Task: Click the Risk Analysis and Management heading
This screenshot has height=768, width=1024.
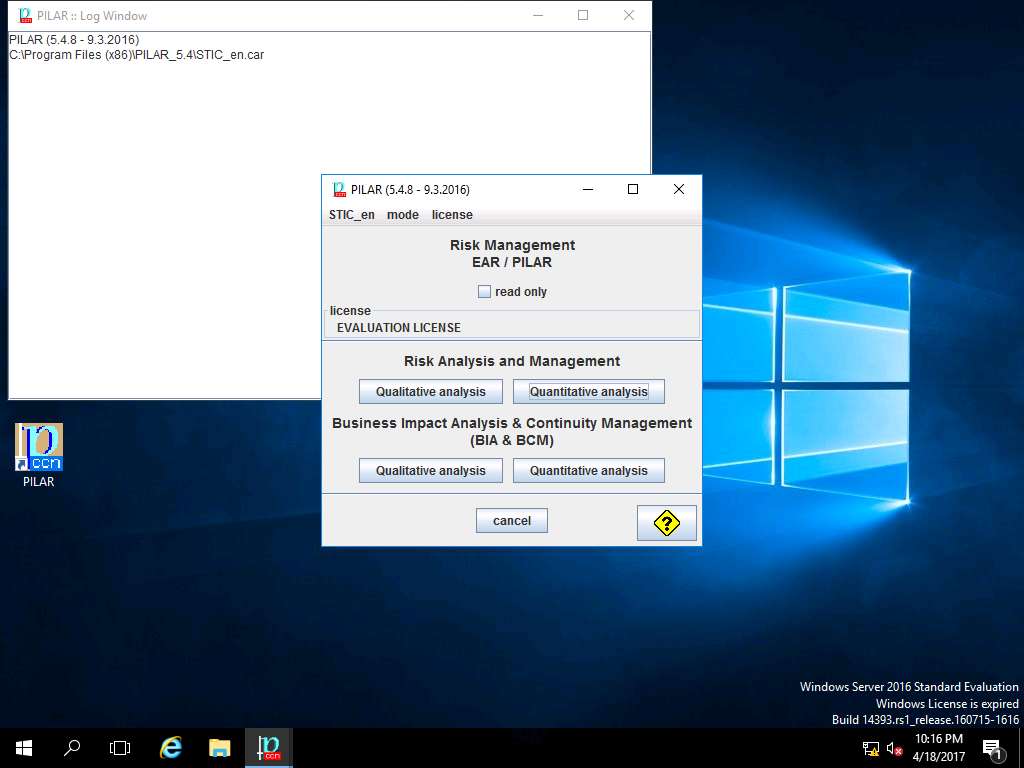Action: click(512, 361)
